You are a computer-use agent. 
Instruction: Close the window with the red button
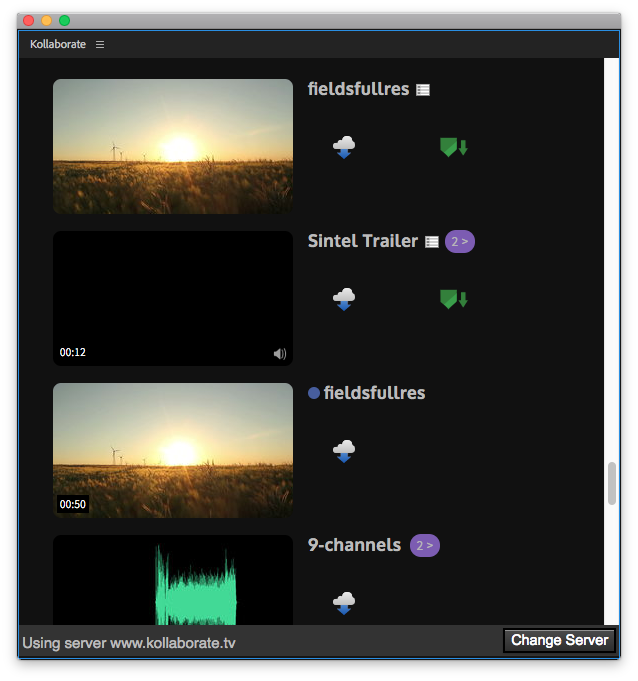click(29, 20)
